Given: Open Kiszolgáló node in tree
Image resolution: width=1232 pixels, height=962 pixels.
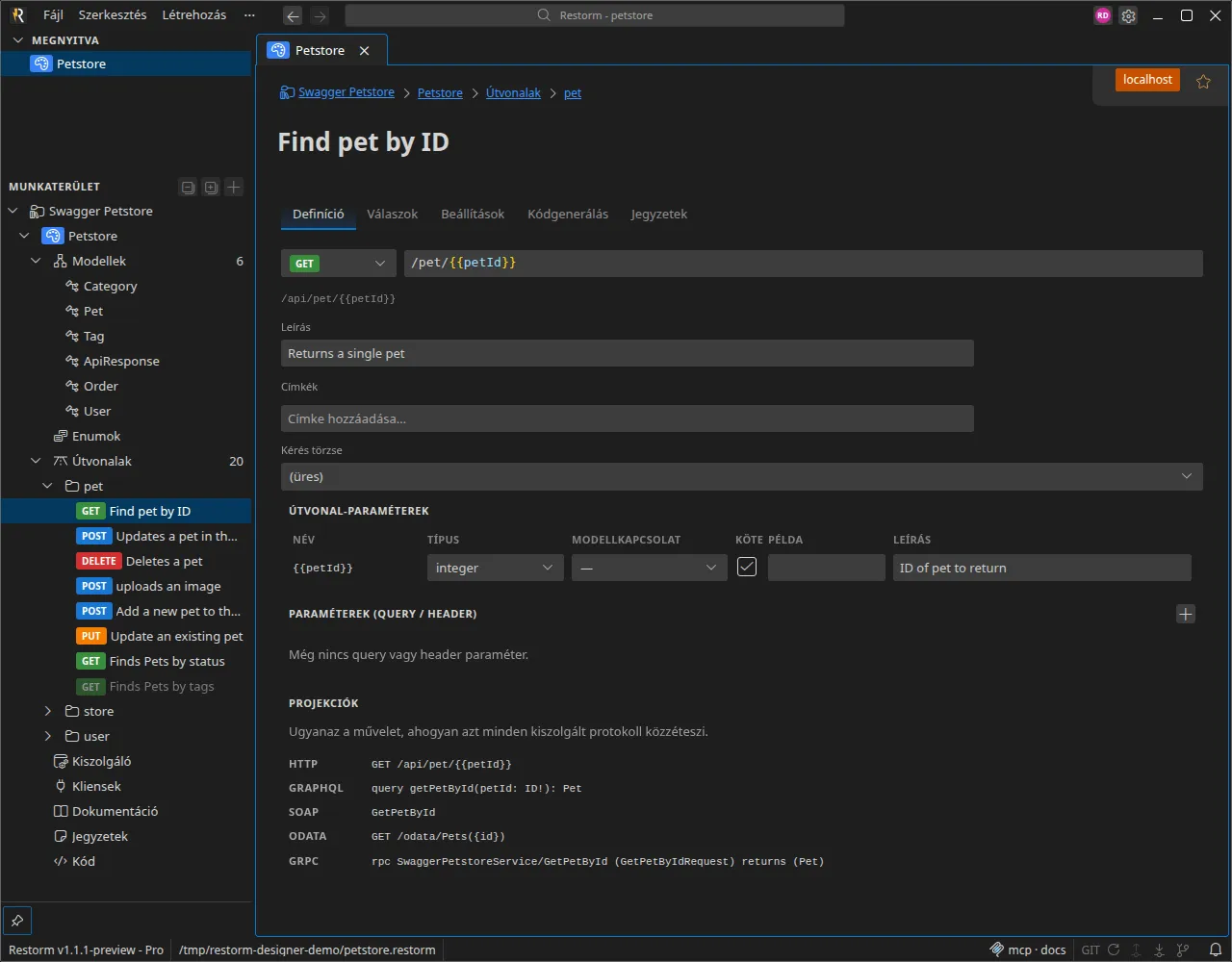Looking at the screenshot, I should pos(125,761).
